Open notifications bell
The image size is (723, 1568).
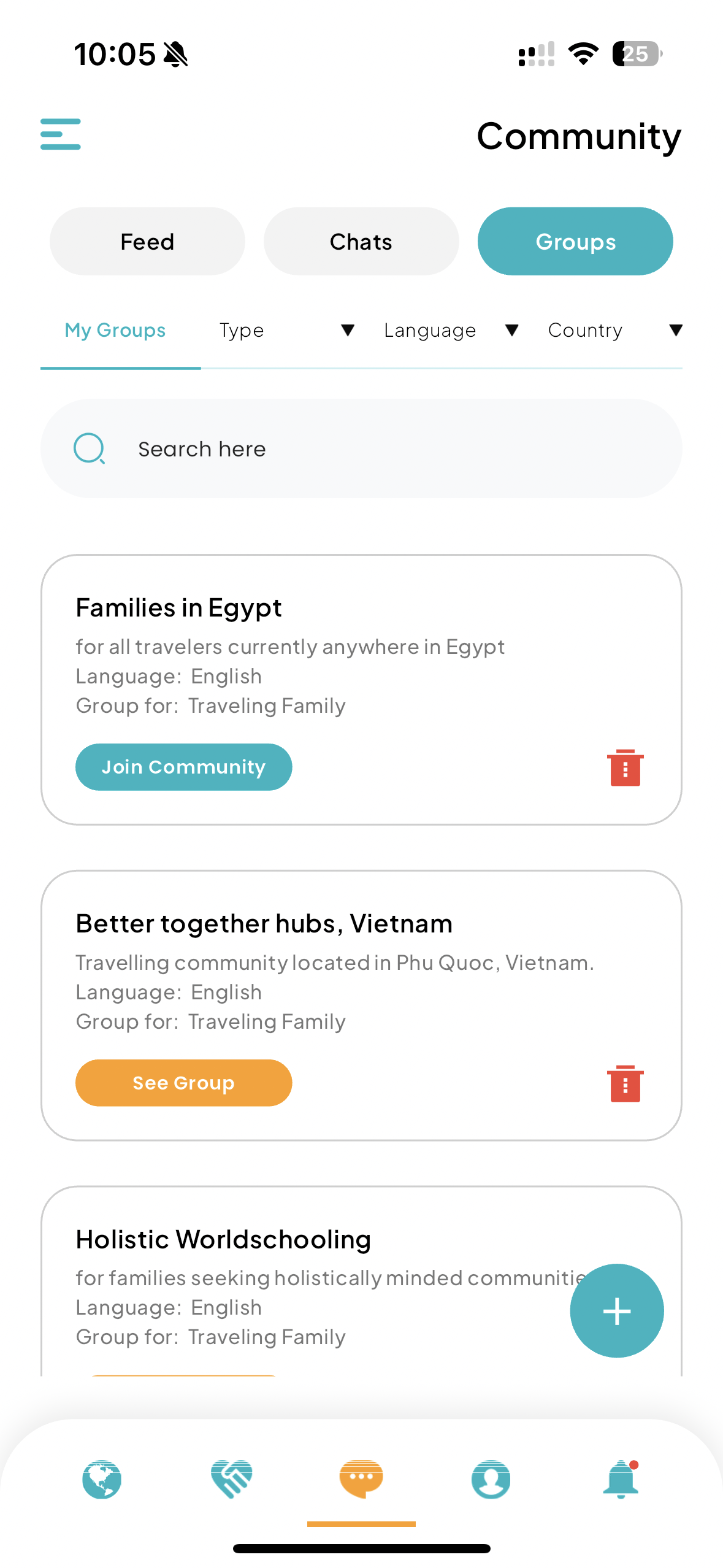[x=621, y=1479]
